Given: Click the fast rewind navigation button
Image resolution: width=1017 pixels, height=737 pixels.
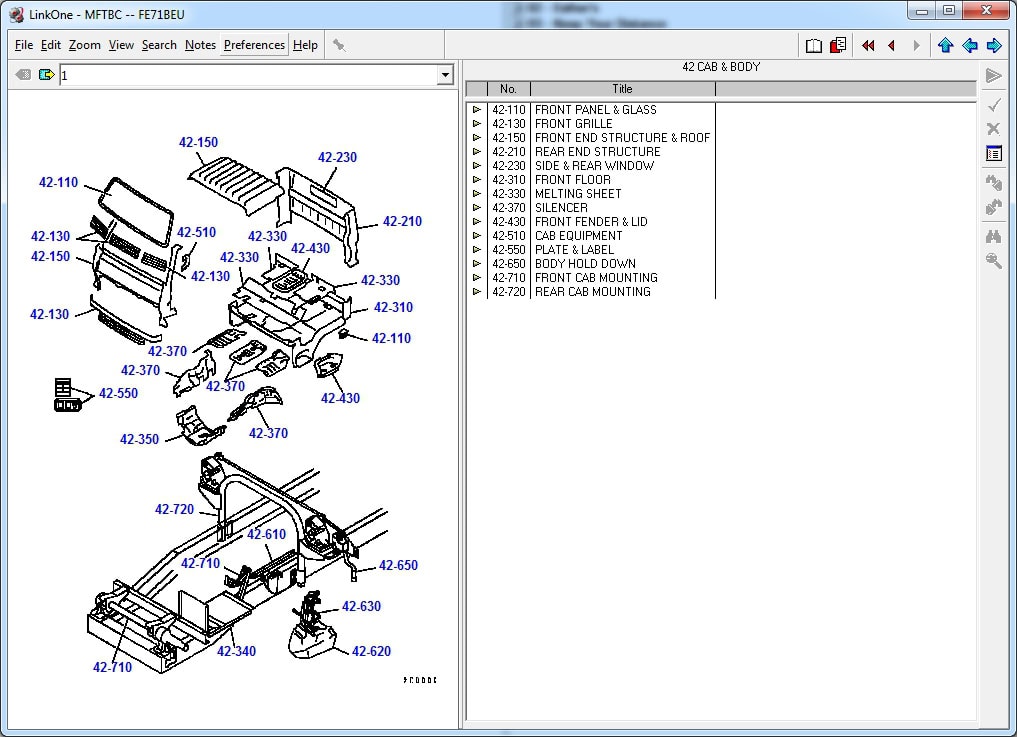Looking at the screenshot, I should (868, 45).
